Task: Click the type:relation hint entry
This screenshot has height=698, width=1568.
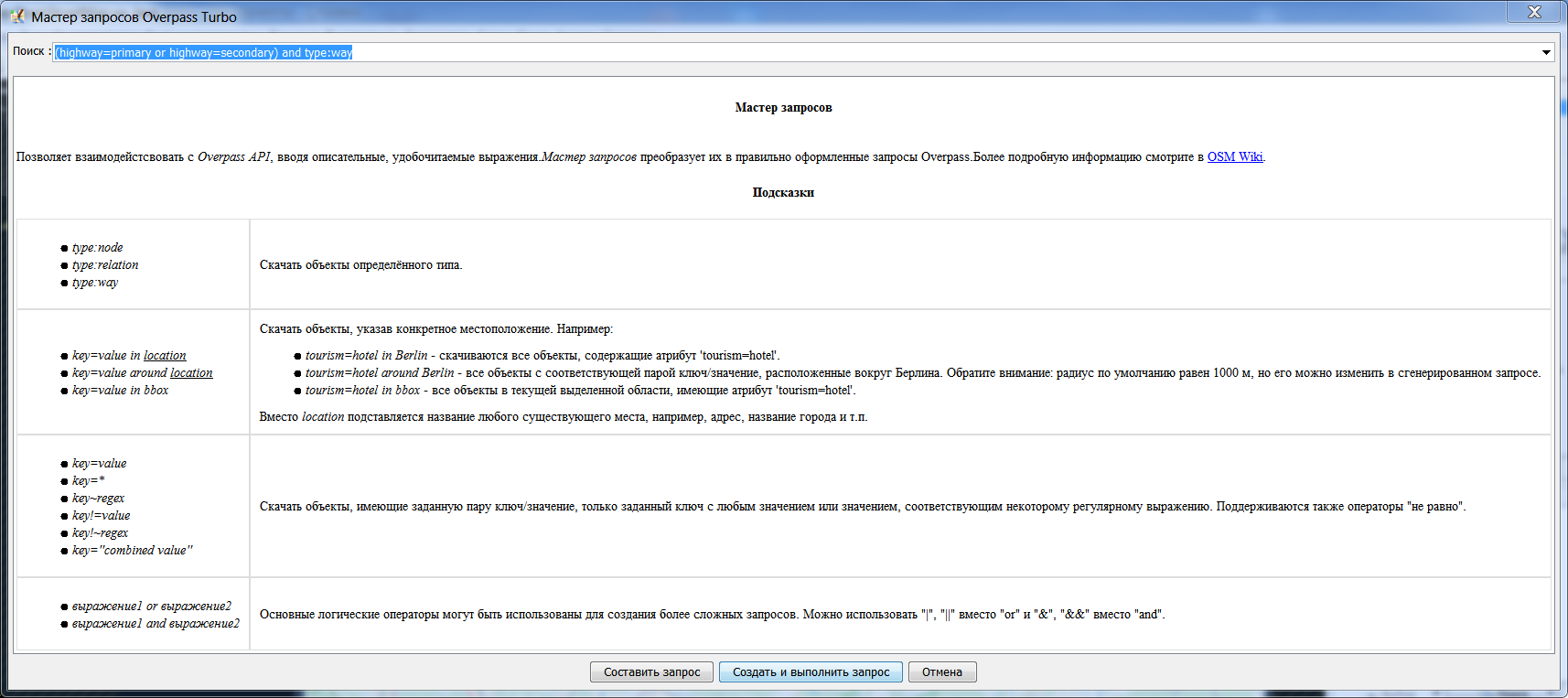Action: click(x=105, y=265)
